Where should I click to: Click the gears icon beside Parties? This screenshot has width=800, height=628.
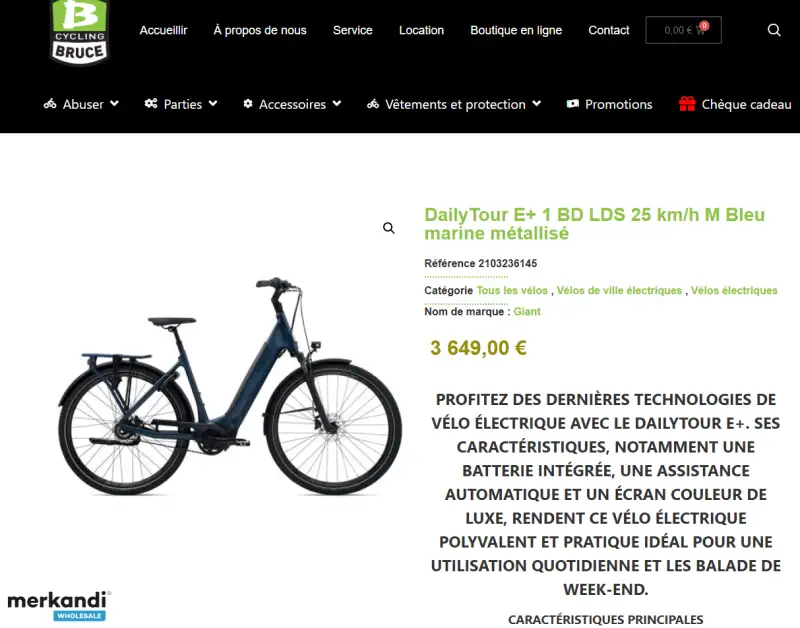tap(151, 104)
